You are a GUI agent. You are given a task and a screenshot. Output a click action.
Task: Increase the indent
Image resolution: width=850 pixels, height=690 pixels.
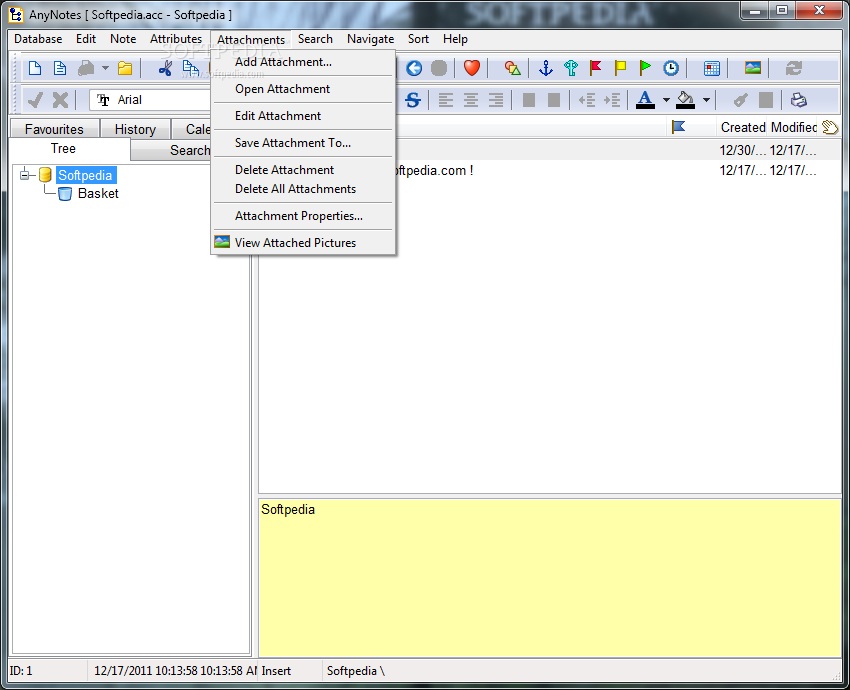611,100
